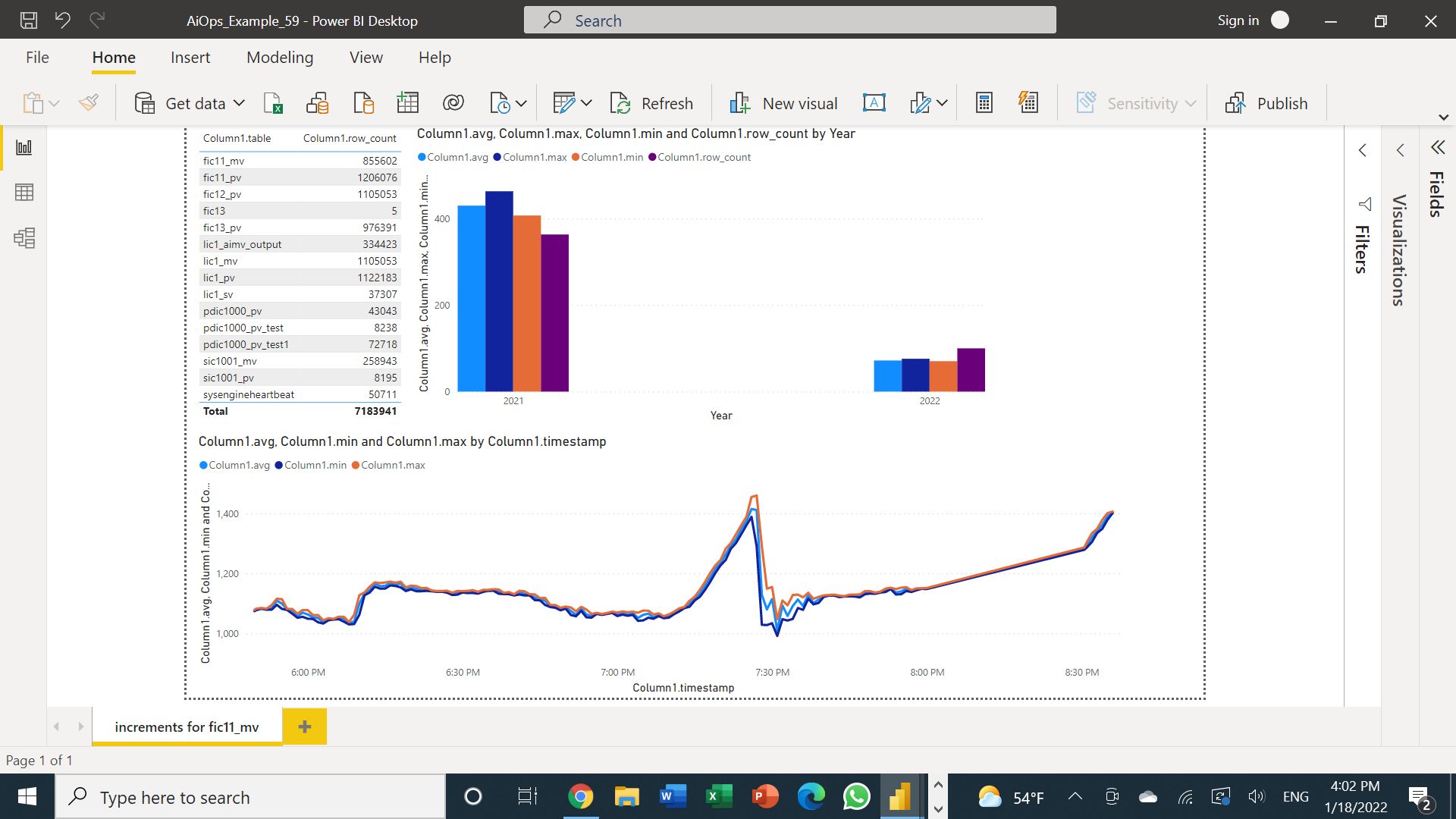This screenshot has height=819, width=1456.
Task: Click the New visual button
Action: tap(784, 103)
